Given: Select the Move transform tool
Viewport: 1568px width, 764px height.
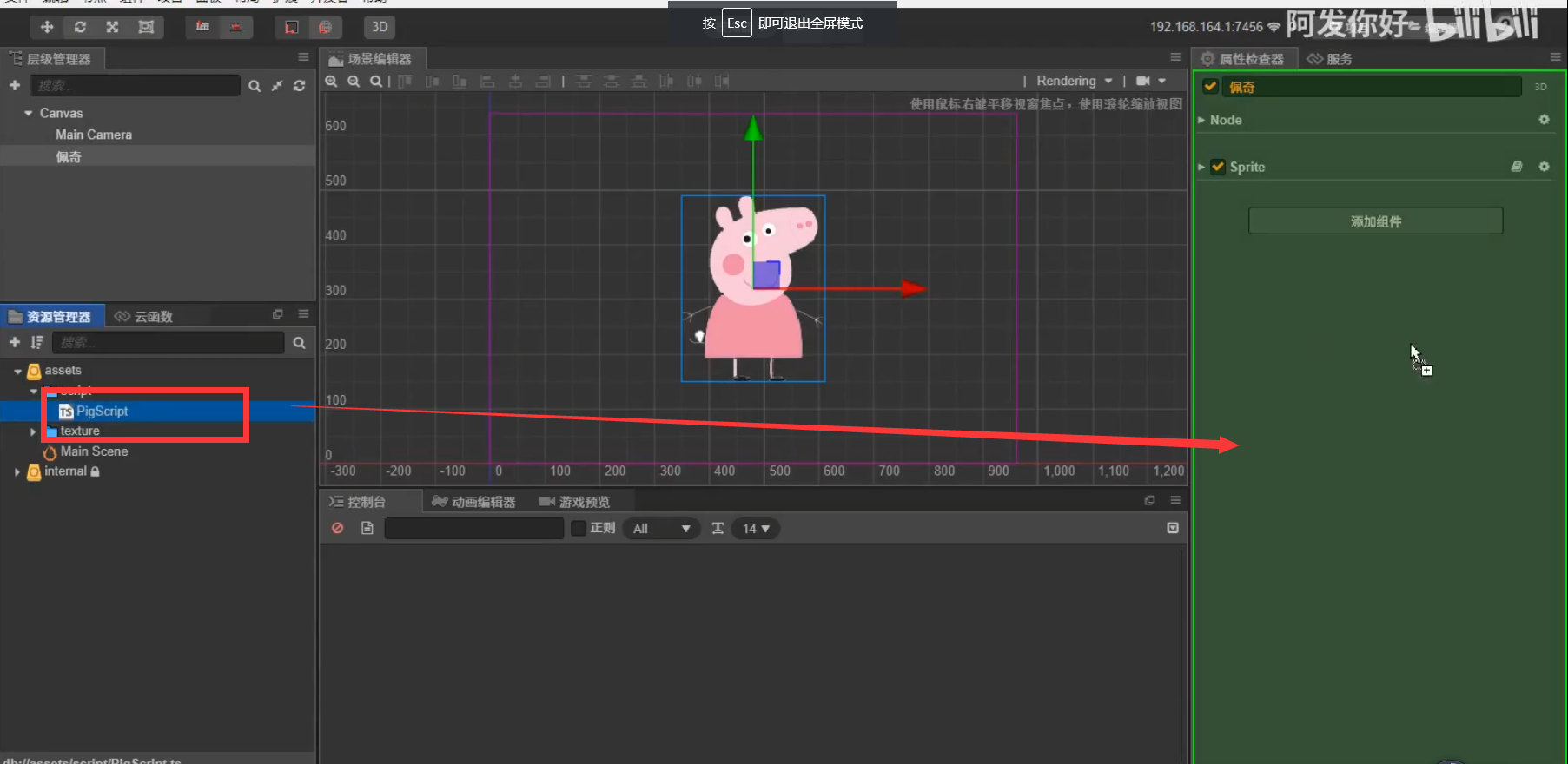Looking at the screenshot, I should click(47, 27).
